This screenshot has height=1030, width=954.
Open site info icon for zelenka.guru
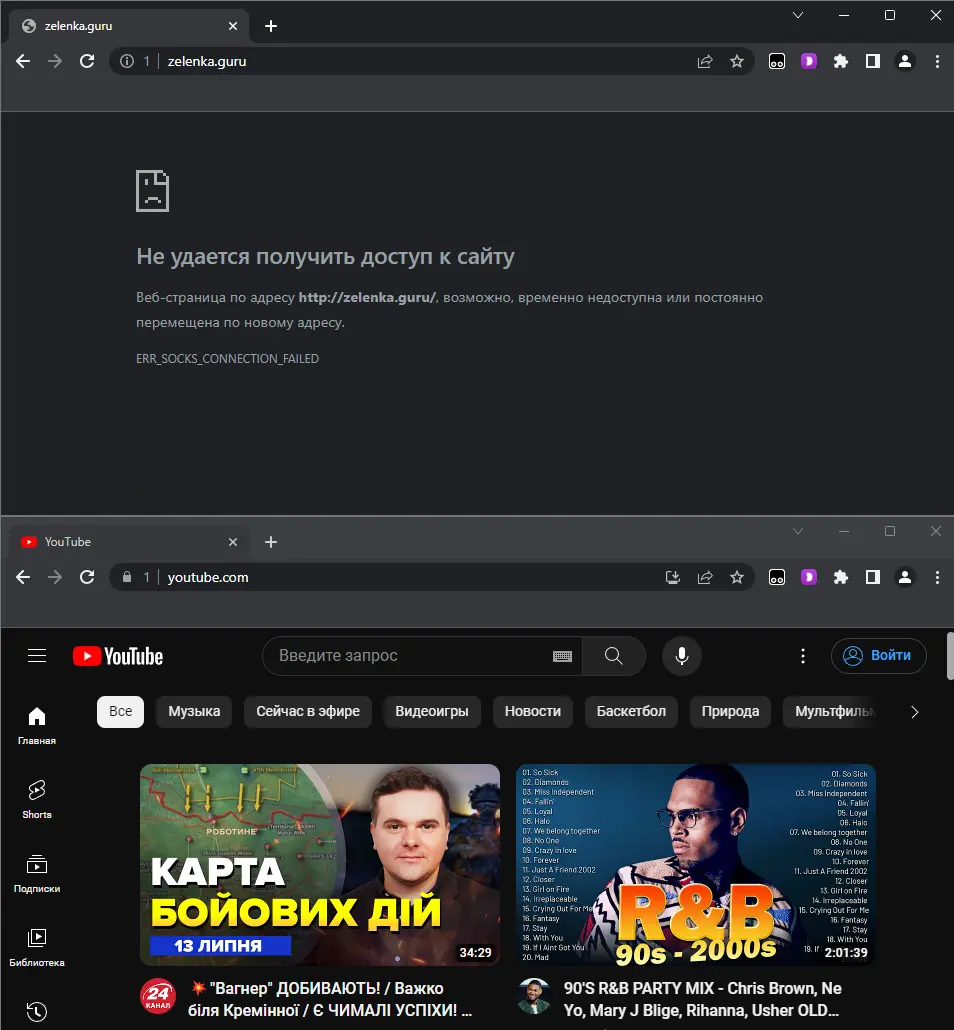pos(127,61)
